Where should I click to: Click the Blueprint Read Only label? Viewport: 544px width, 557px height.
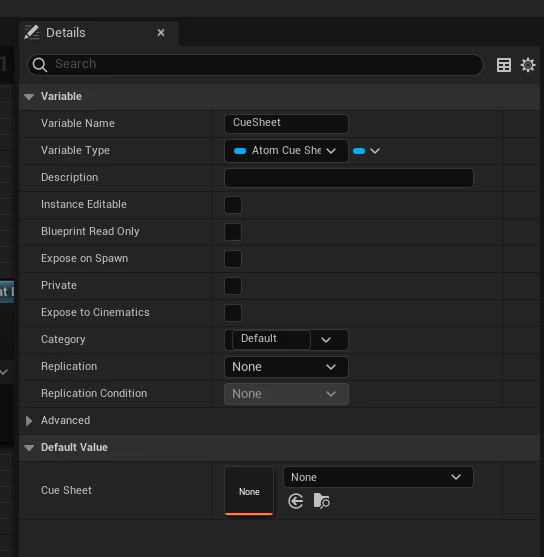[90, 231]
